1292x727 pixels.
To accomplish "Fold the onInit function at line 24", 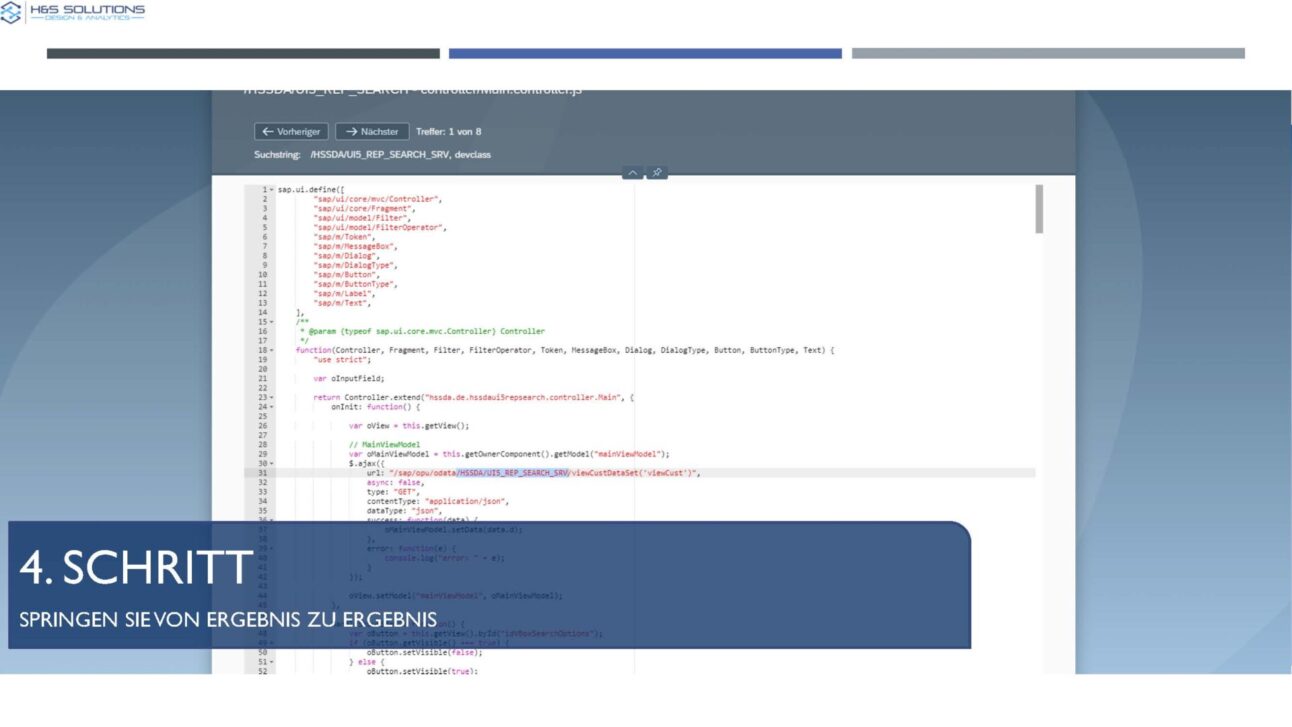I will [271, 407].
